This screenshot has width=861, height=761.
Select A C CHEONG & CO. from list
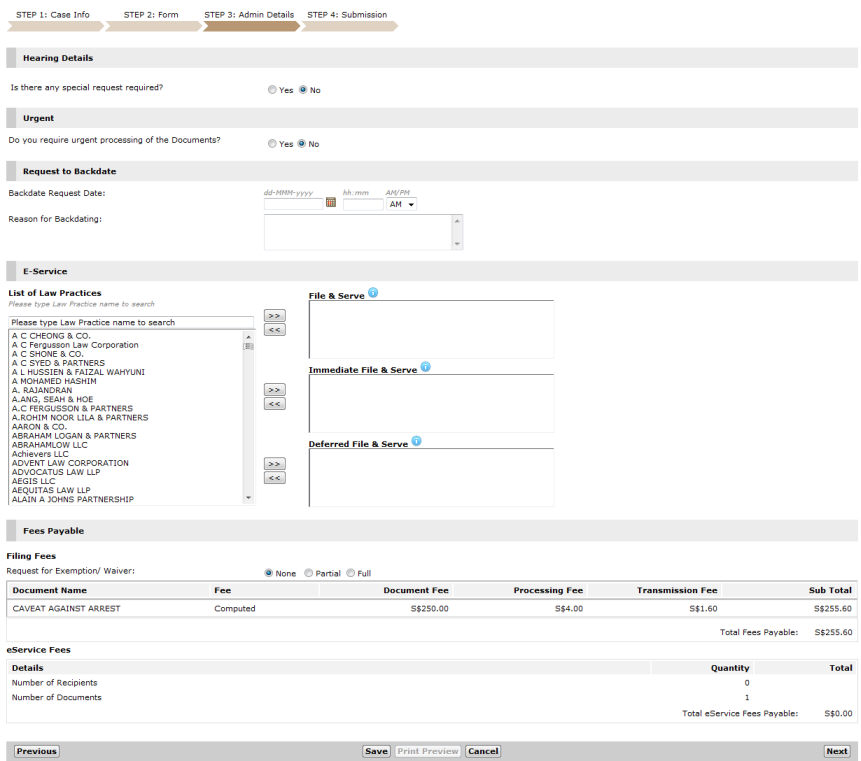click(51, 336)
